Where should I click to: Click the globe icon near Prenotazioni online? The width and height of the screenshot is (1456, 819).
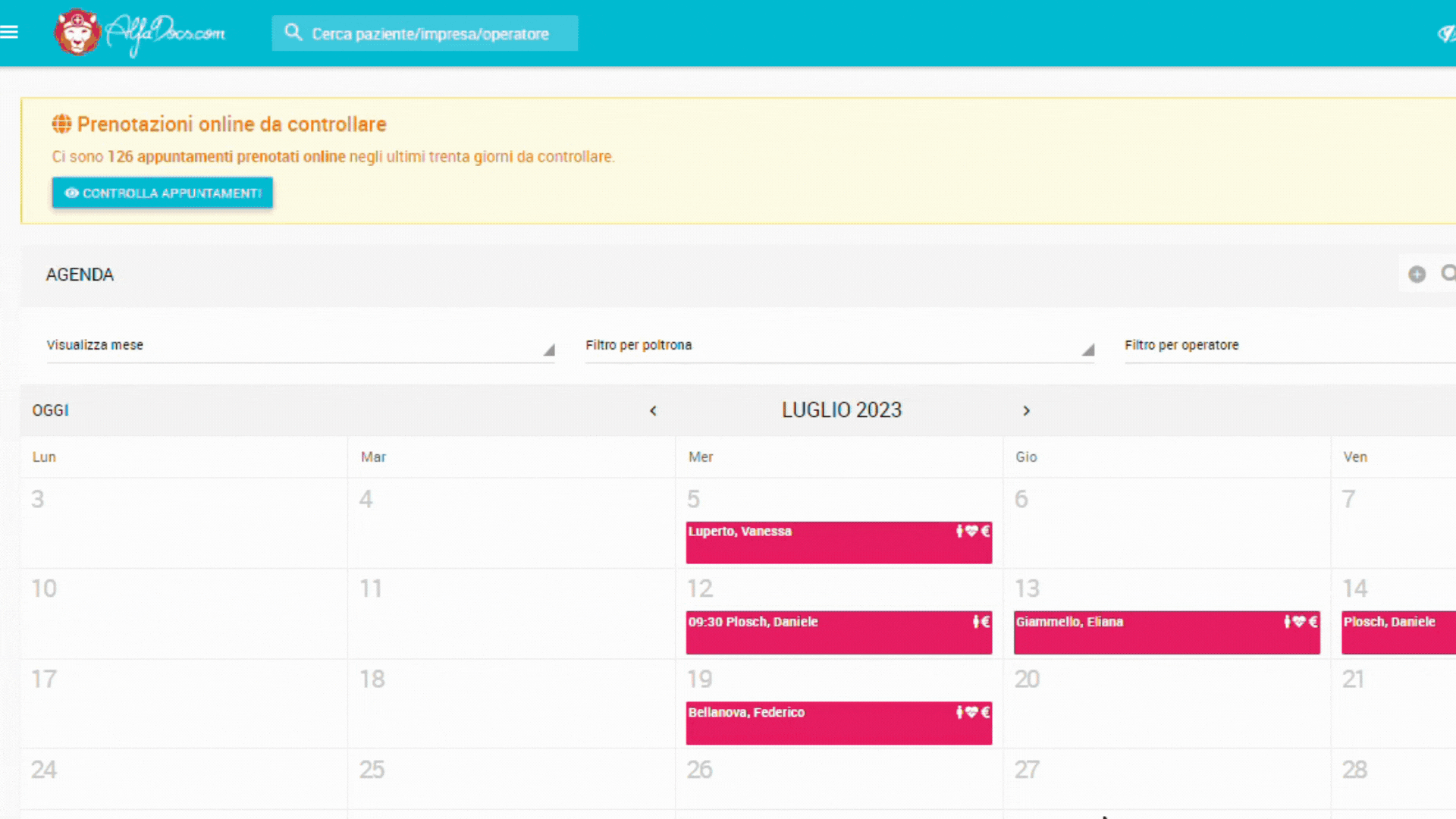61,124
